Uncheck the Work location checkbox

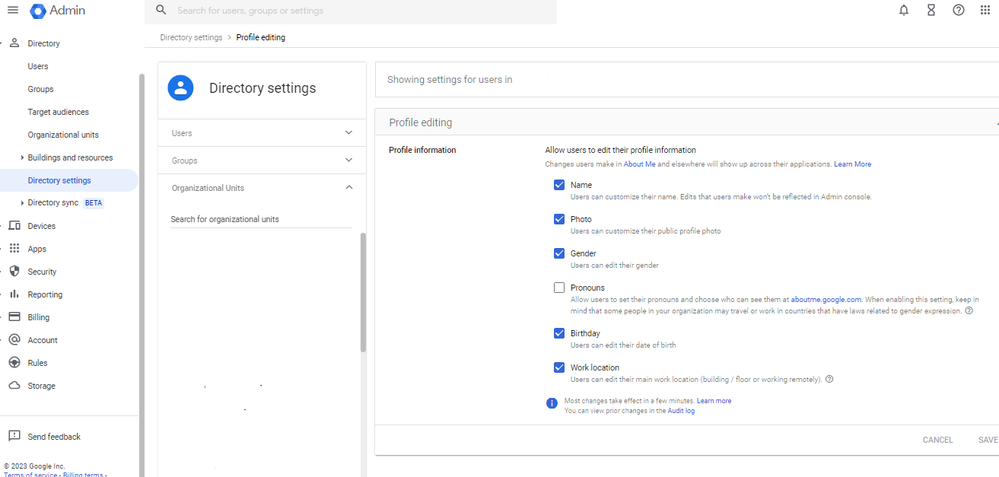click(x=559, y=367)
